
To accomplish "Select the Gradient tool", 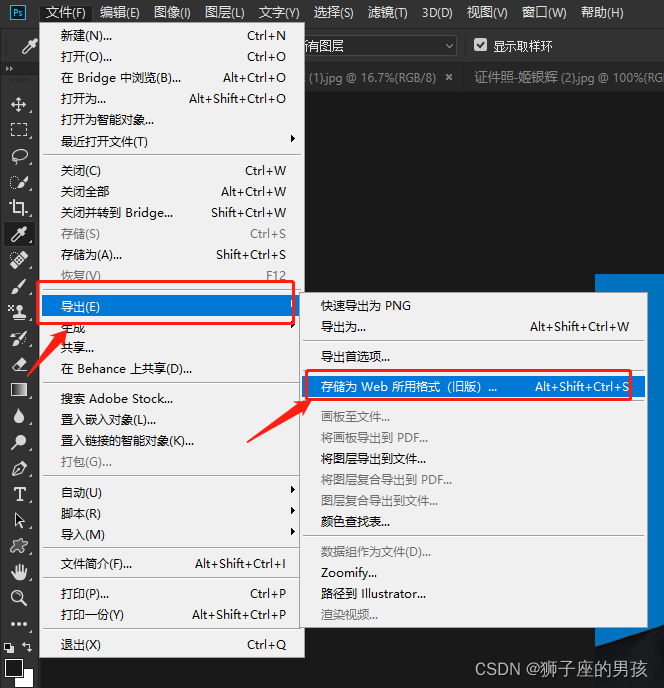I will click(18, 390).
